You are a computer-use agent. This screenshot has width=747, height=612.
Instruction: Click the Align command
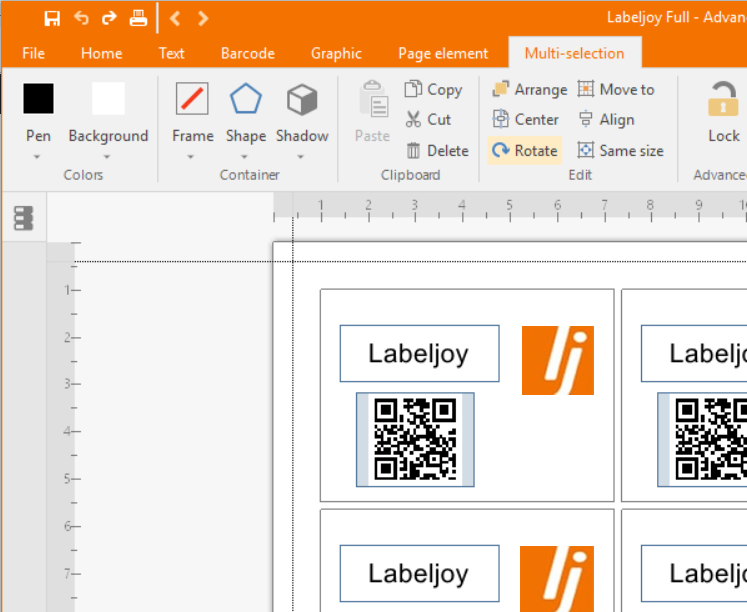point(606,119)
